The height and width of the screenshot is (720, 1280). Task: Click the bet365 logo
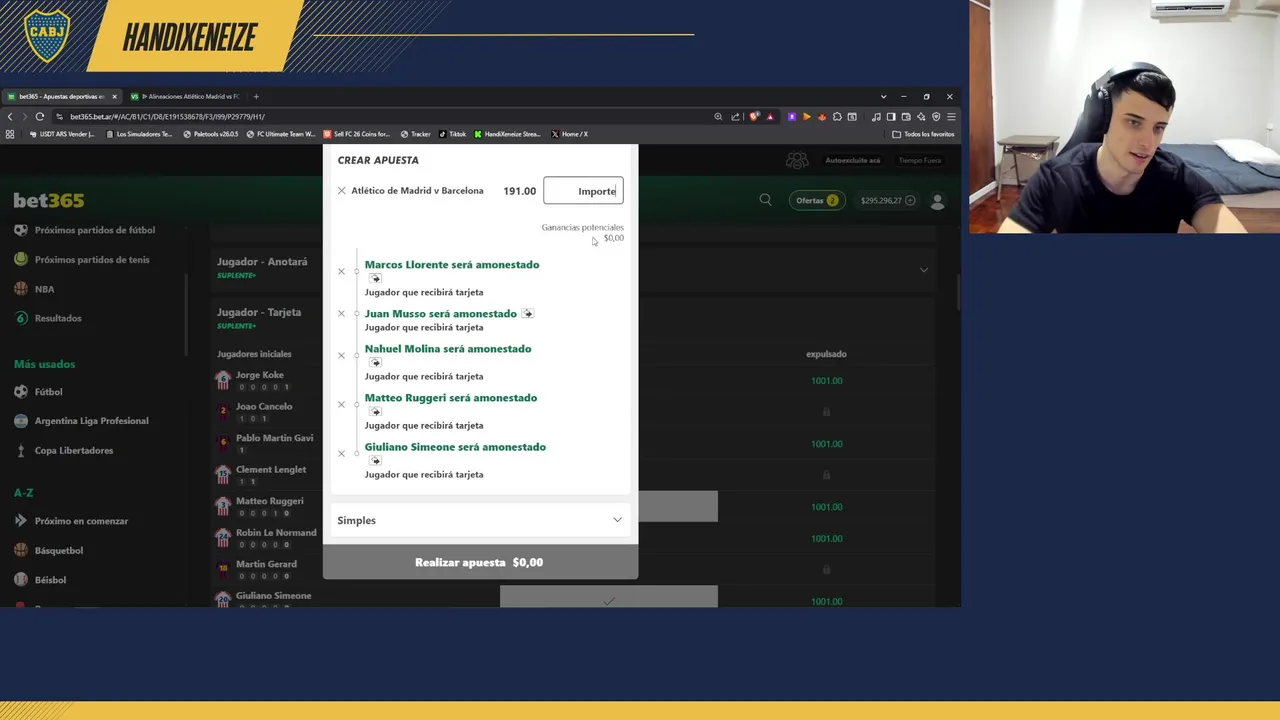[49, 201]
